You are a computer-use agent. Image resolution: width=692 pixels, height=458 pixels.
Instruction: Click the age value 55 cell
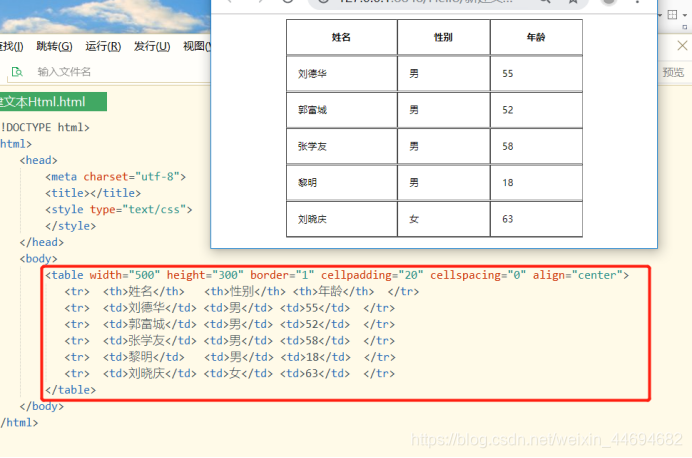(536, 74)
